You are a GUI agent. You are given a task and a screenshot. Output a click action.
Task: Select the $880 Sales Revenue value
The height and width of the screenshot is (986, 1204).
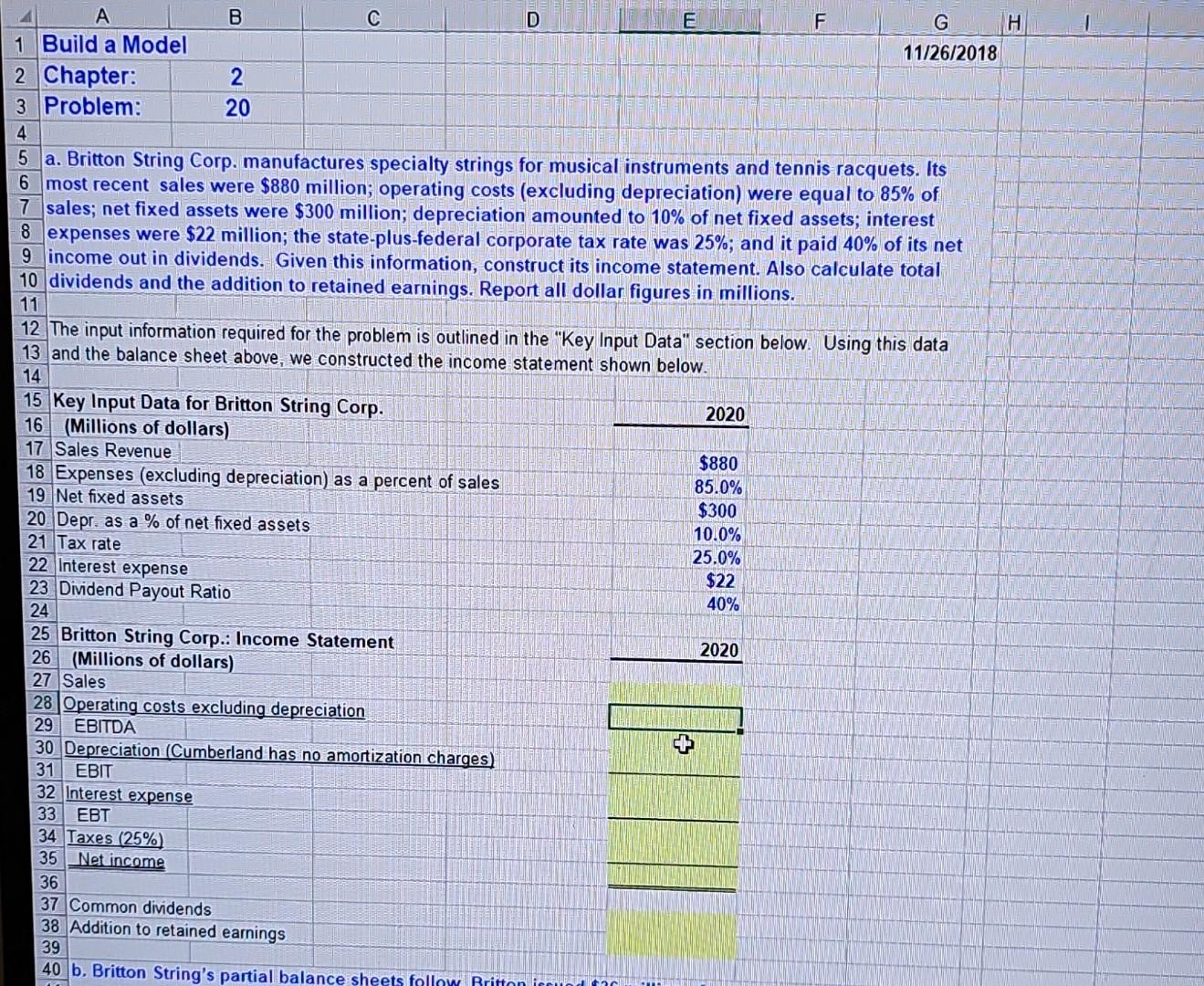[x=717, y=463]
